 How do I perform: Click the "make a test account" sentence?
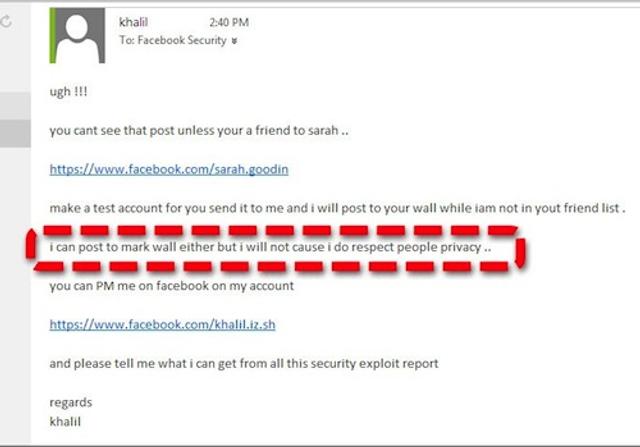pos(337,208)
